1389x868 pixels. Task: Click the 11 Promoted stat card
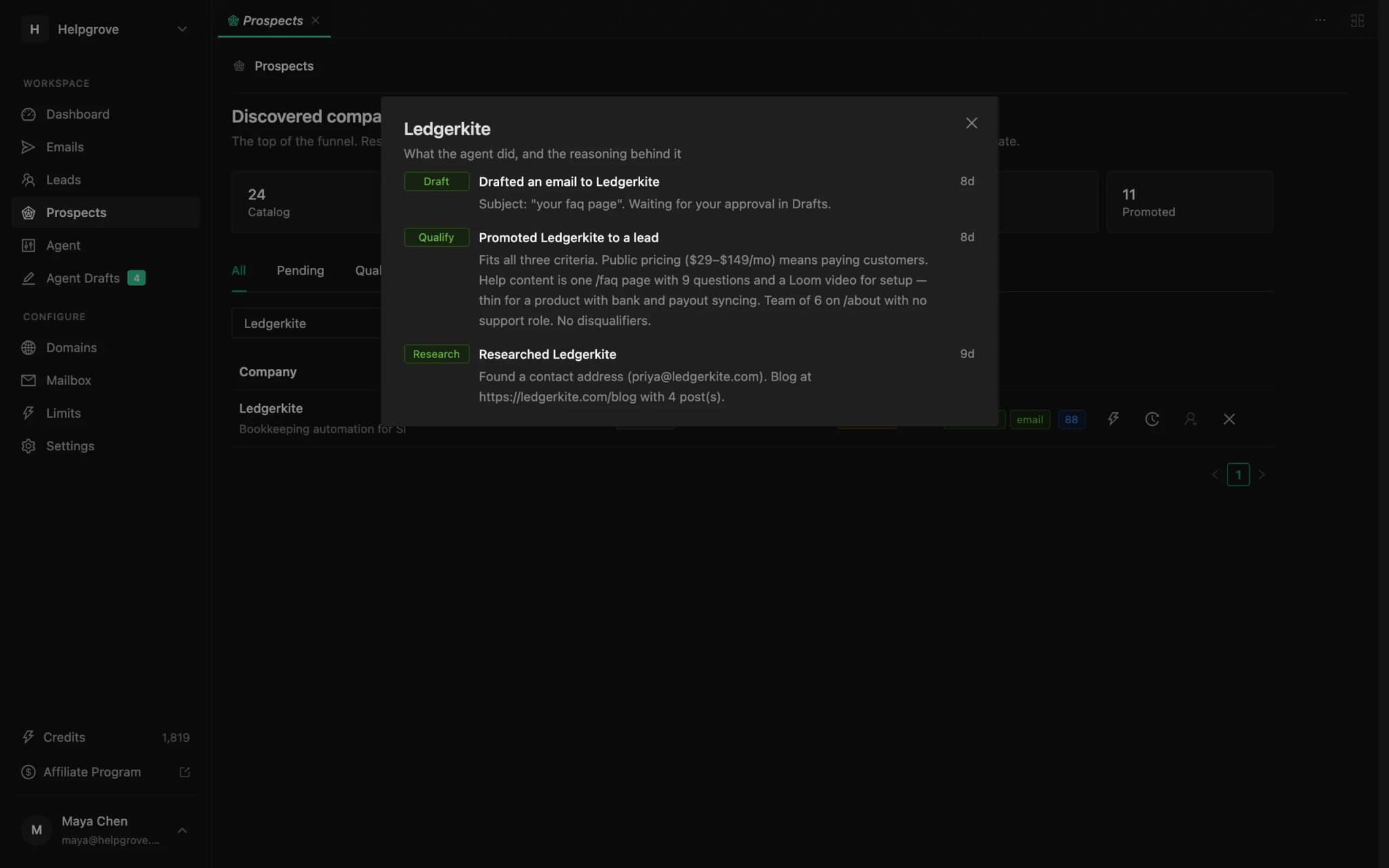[x=1190, y=202]
